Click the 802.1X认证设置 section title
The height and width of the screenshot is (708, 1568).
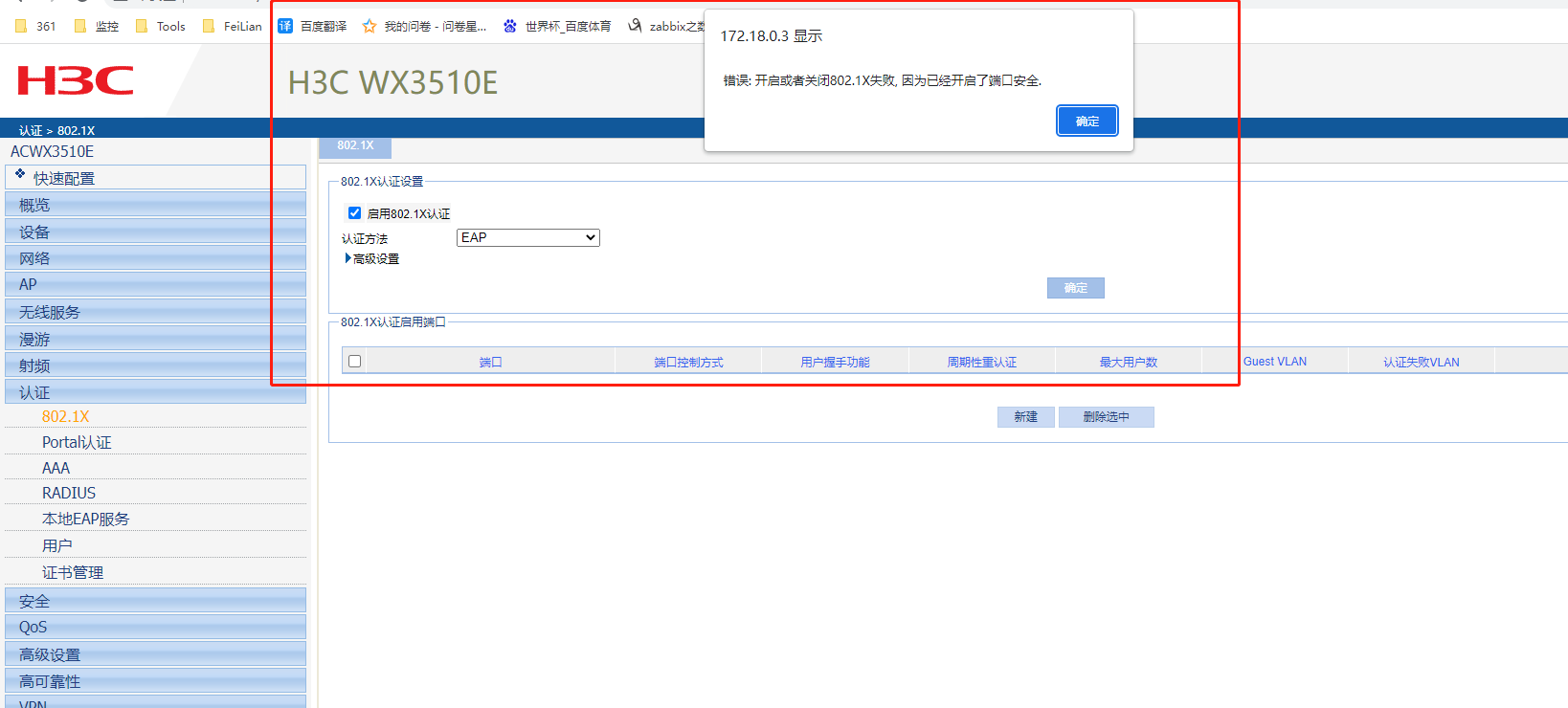tap(382, 182)
